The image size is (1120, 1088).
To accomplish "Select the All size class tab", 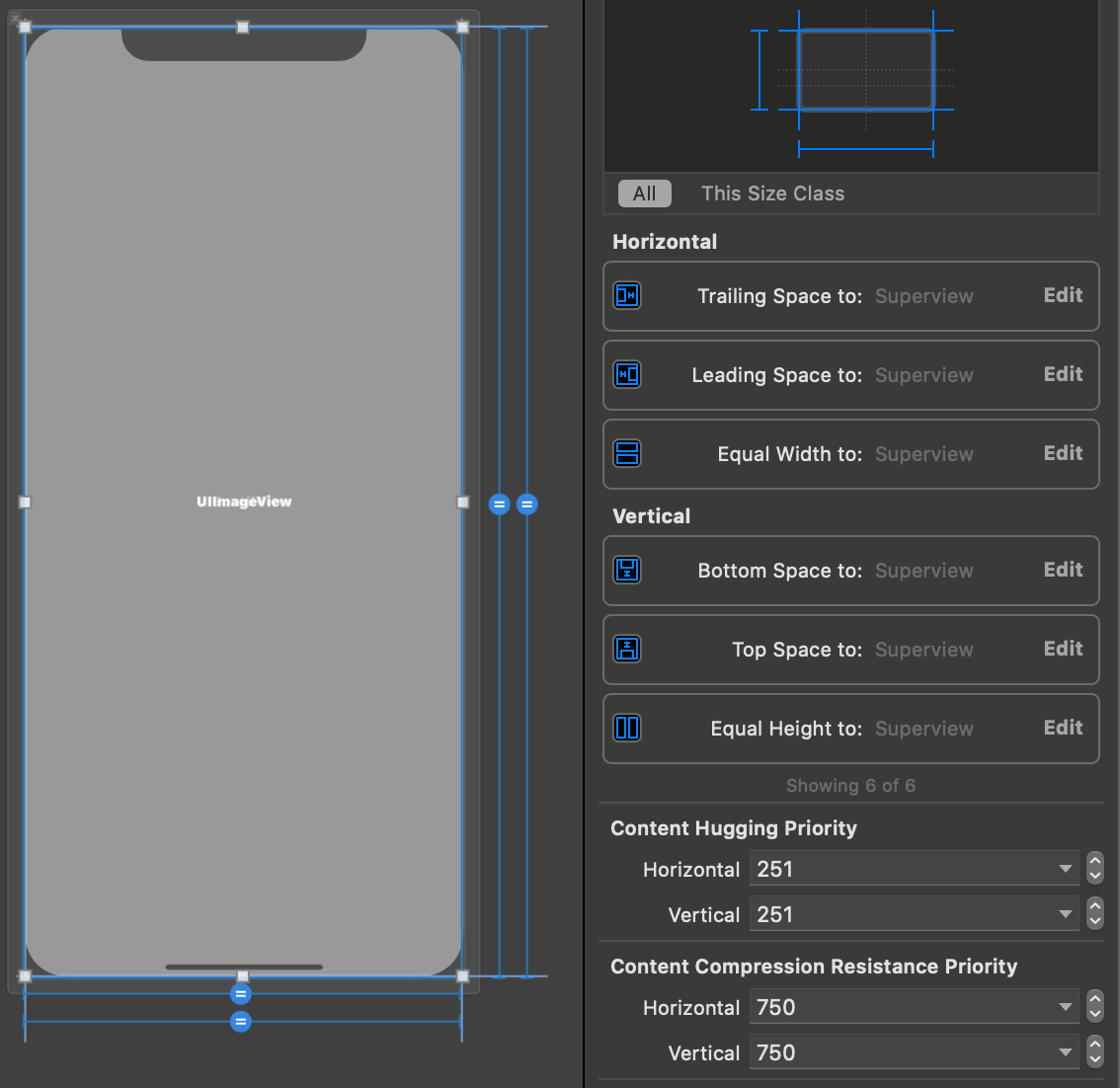I will click(x=644, y=194).
